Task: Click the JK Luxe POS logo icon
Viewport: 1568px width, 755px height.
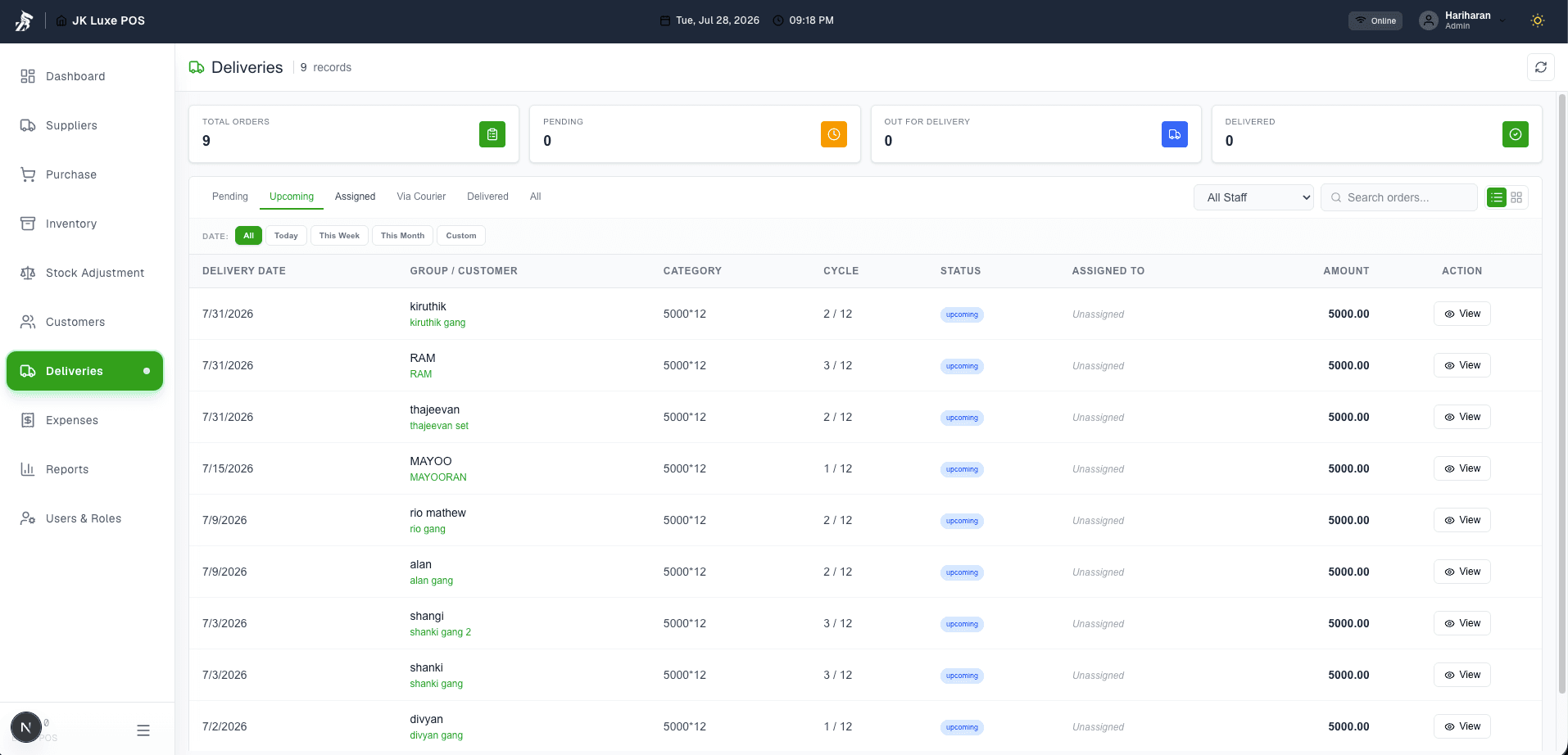Action: click(24, 20)
